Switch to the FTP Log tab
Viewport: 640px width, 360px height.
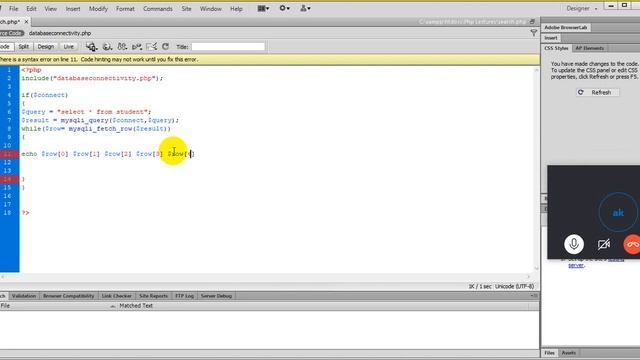tap(184, 296)
